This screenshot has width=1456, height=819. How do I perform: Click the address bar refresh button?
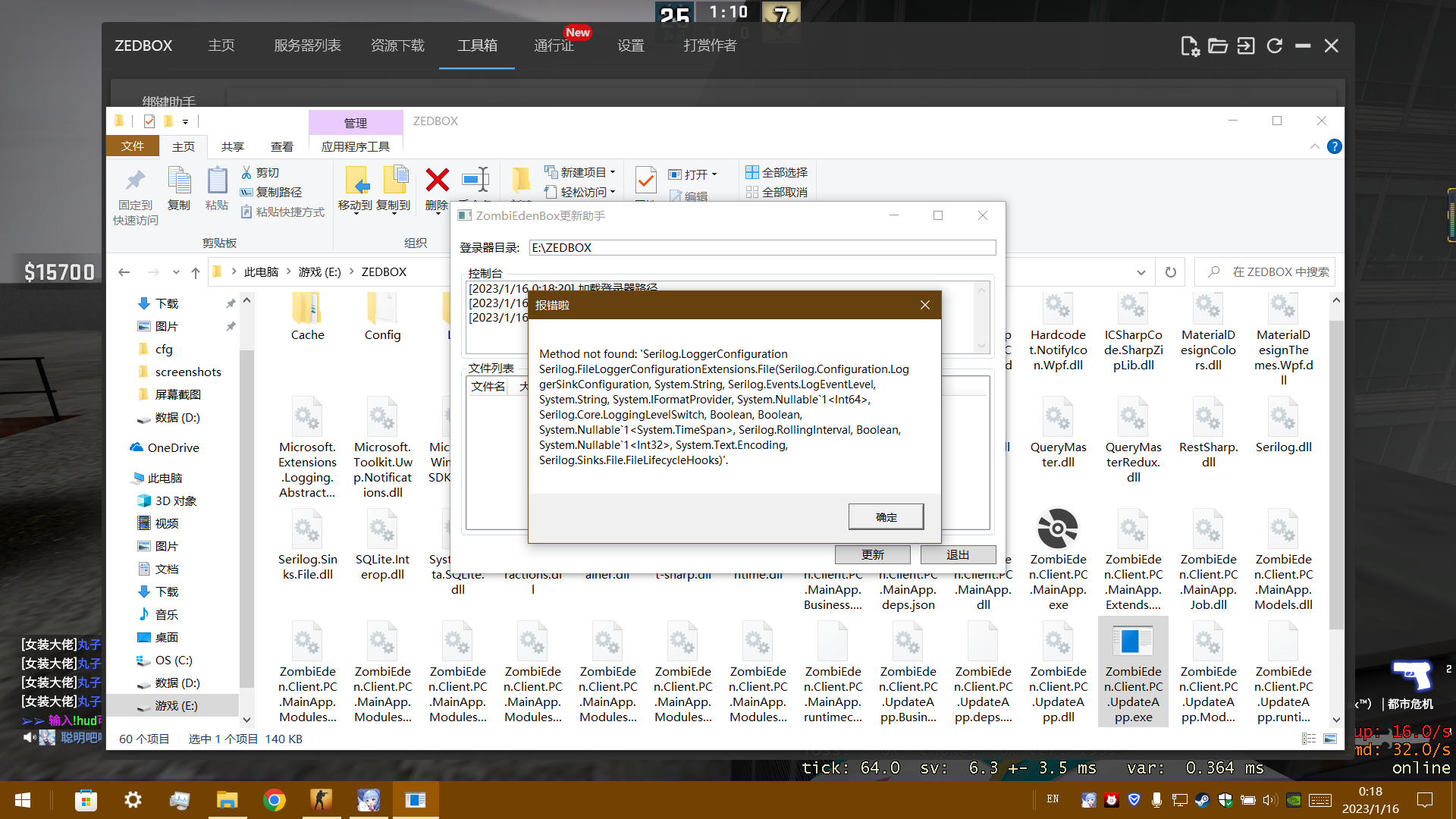click(x=1171, y=272)
